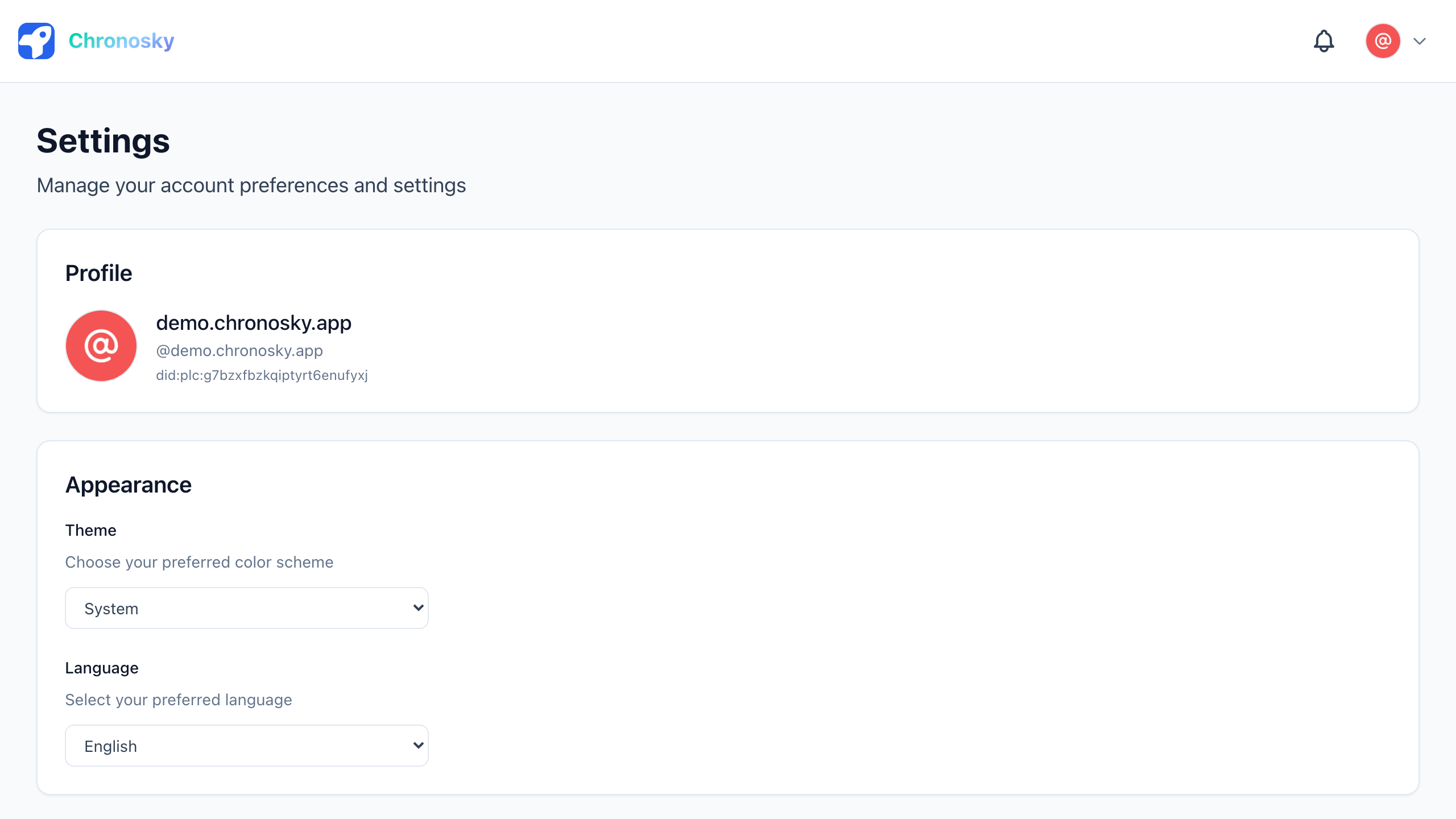Click the @demo.chronosky.app handle text
This screenshot has height=819, width=1456.
239,350
